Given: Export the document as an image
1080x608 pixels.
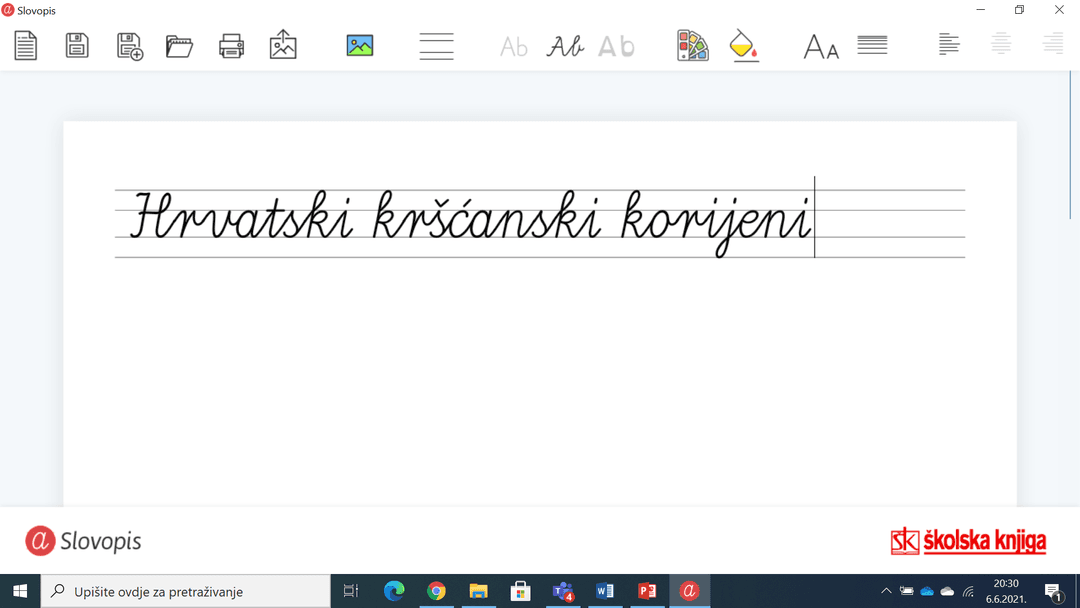Looking at the screenshot, I should pyautogui.click(x=283, y=45).
